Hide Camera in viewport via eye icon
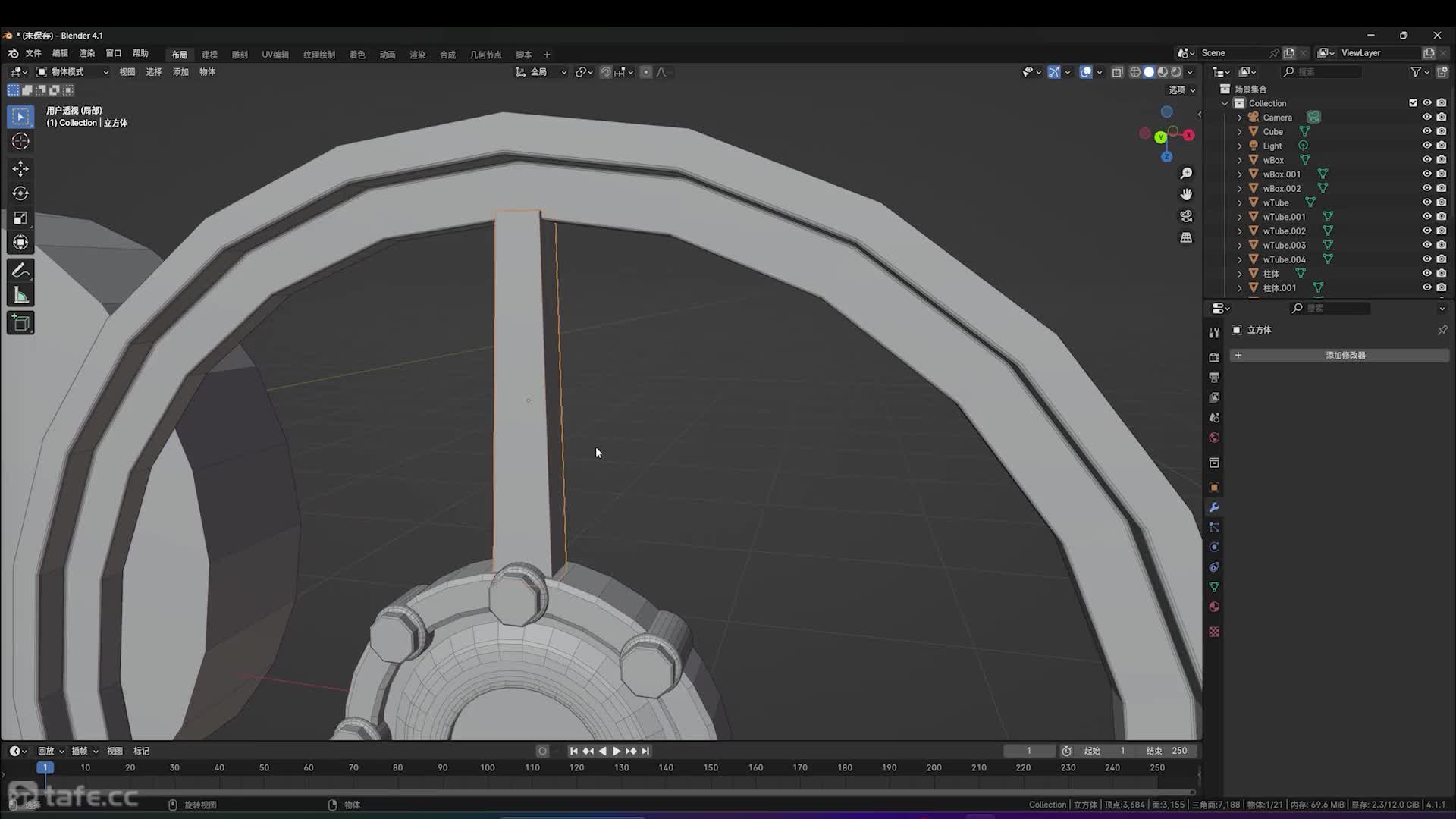Screen dimensions: 1456x819 click(1426, 118)
